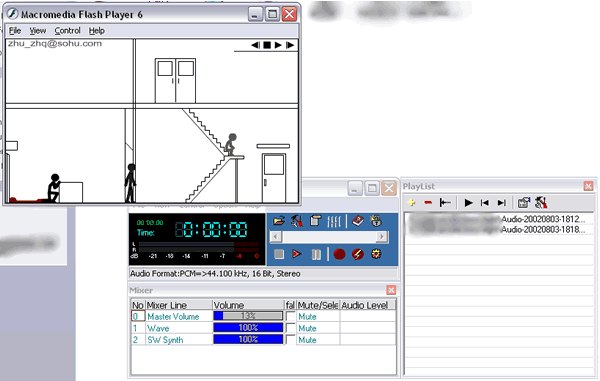
Task: Click the open folder icon in the recorder
Action: (x=279, y=221)
